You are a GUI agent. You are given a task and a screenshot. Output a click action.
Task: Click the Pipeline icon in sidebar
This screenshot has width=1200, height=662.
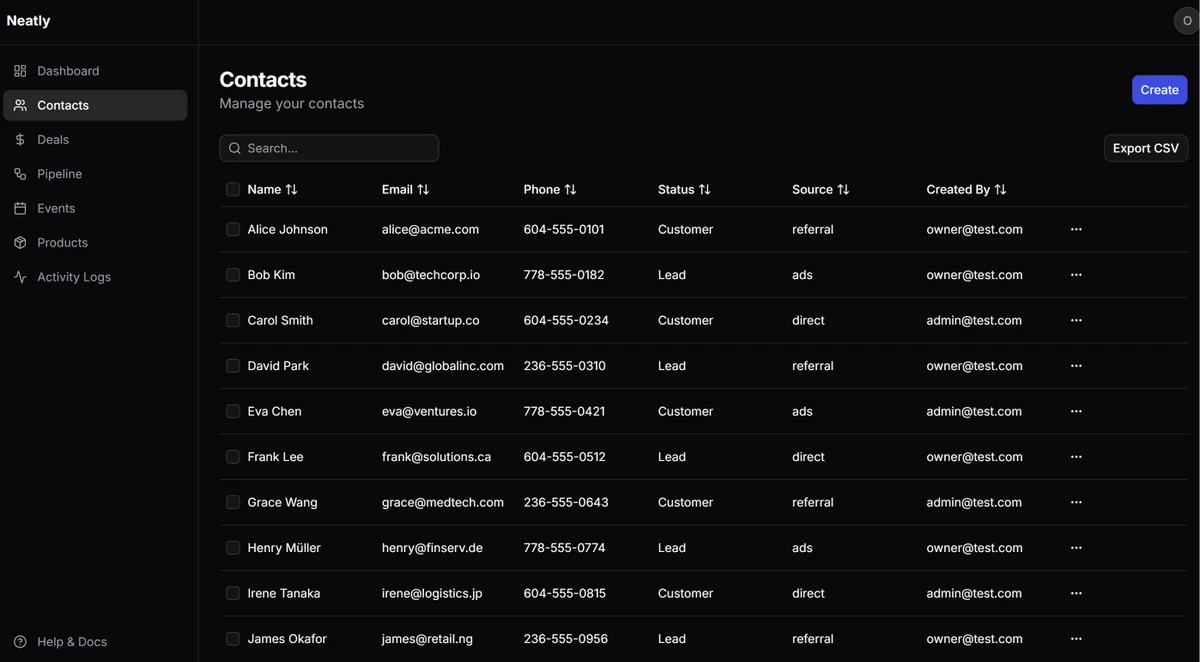[20, 174]
